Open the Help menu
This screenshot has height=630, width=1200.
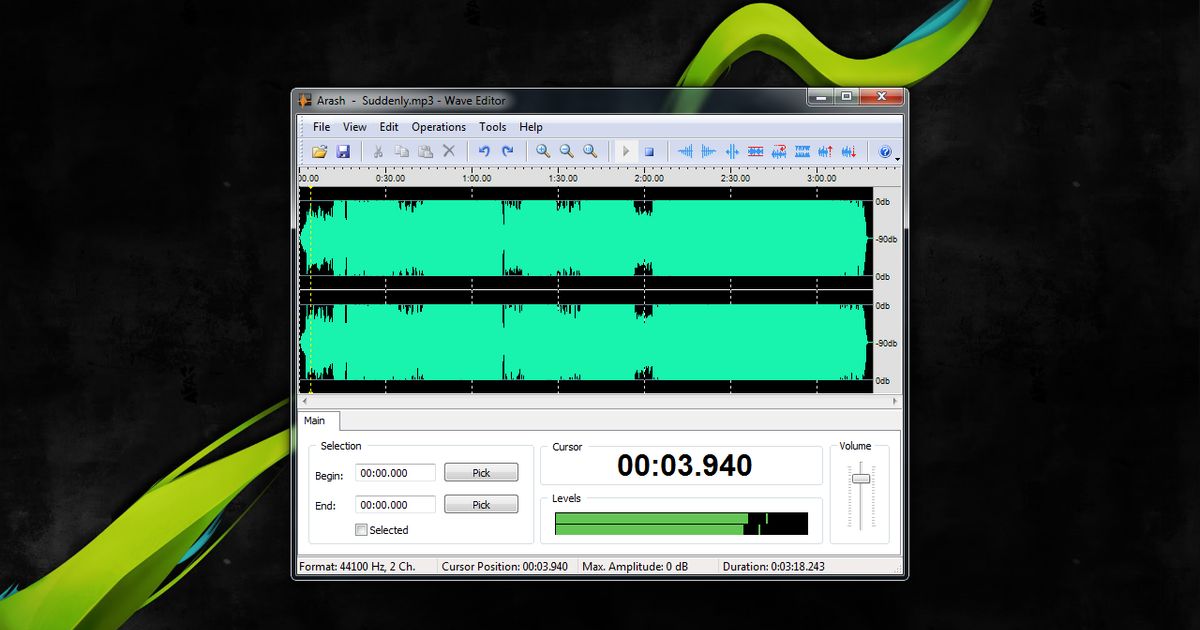tap(531, 127)
